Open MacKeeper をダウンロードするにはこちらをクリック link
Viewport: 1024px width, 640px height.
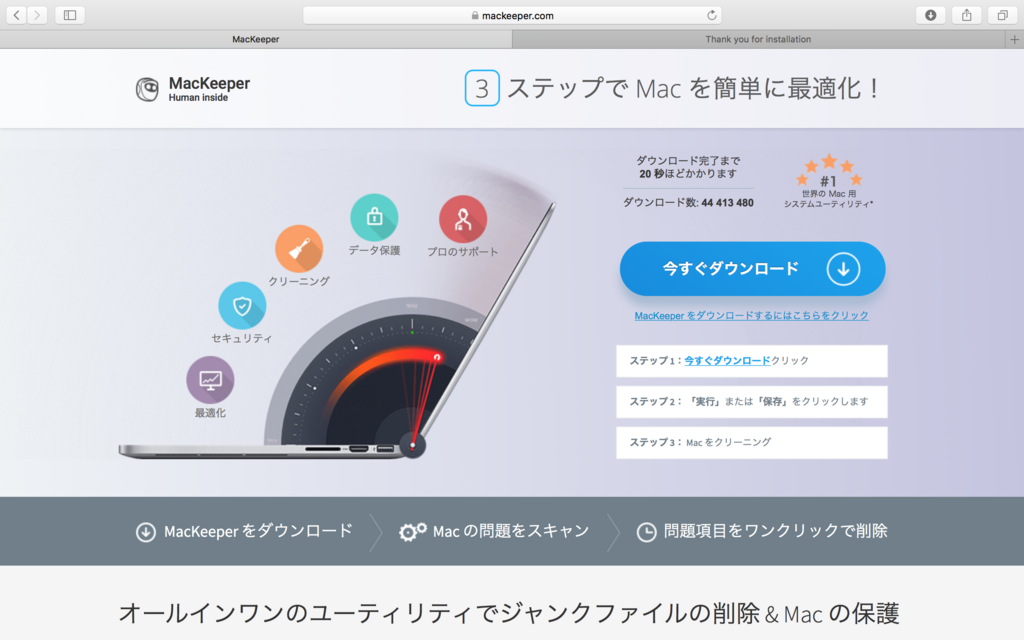click(x=752, y=315)
